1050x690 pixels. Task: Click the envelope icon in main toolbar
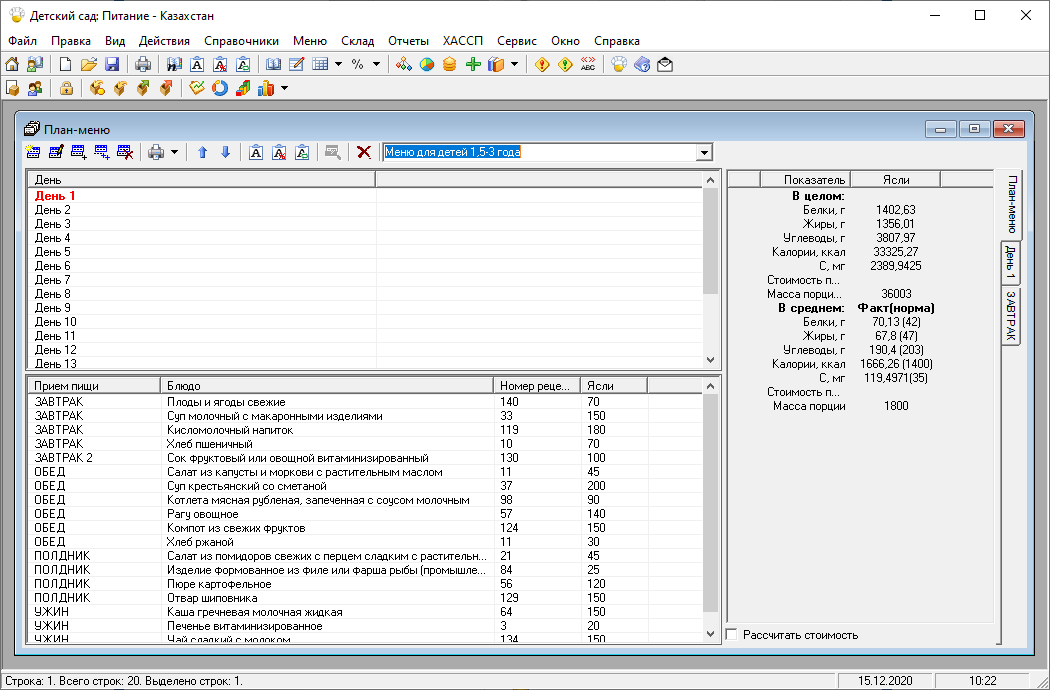point(665,65)
